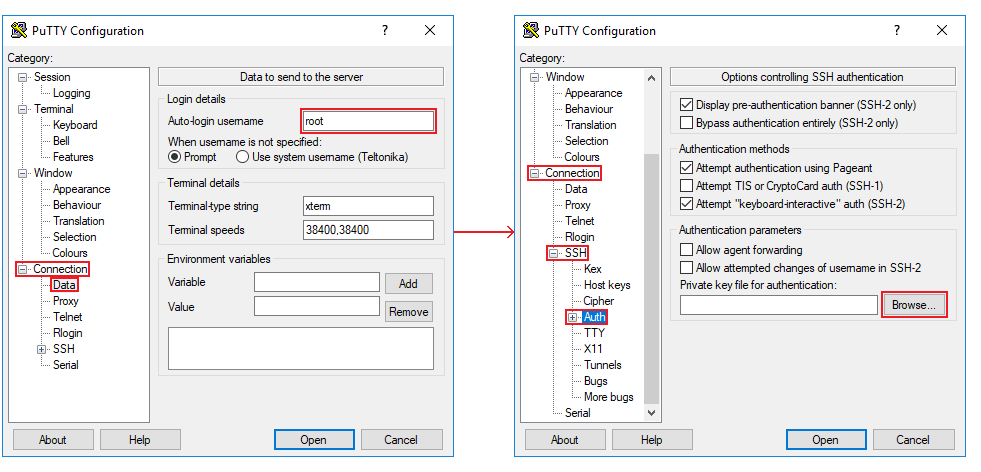Click the category list scroll down arrow
Viewport: 981px width, 472px height.
click(652, 412)
